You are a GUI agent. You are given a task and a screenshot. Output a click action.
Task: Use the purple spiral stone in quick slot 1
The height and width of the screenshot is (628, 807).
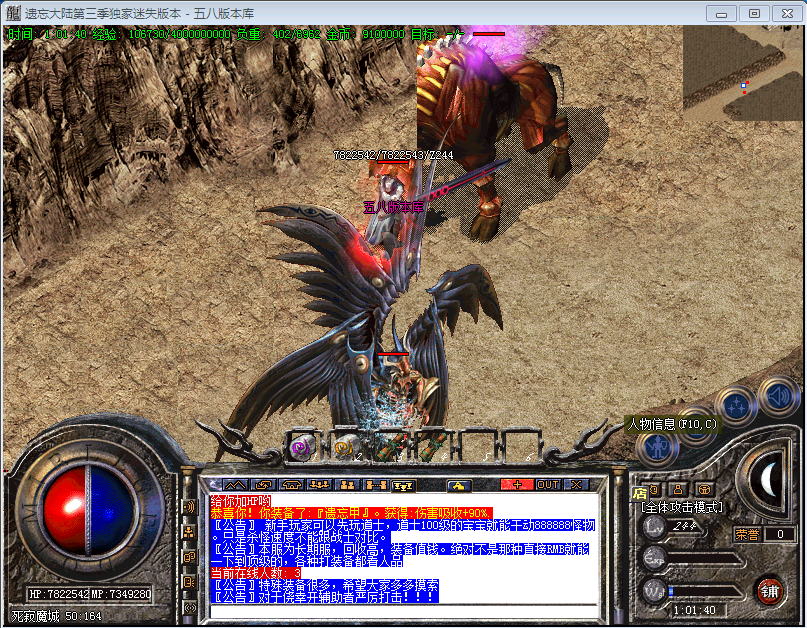(x=302, y=446)
